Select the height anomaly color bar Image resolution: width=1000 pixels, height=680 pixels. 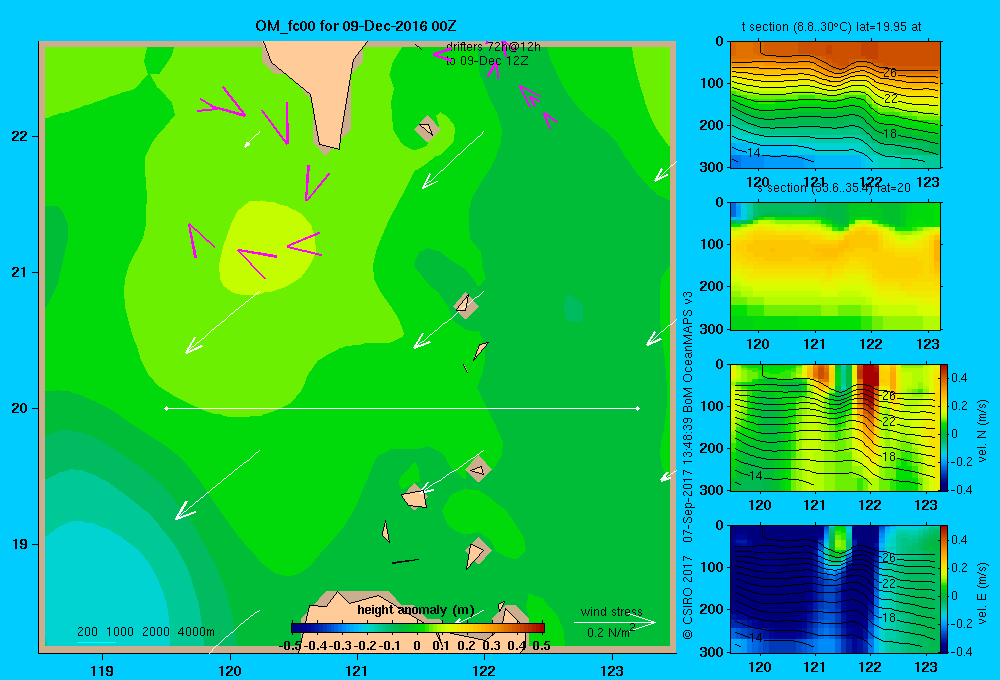pos(418,628)
